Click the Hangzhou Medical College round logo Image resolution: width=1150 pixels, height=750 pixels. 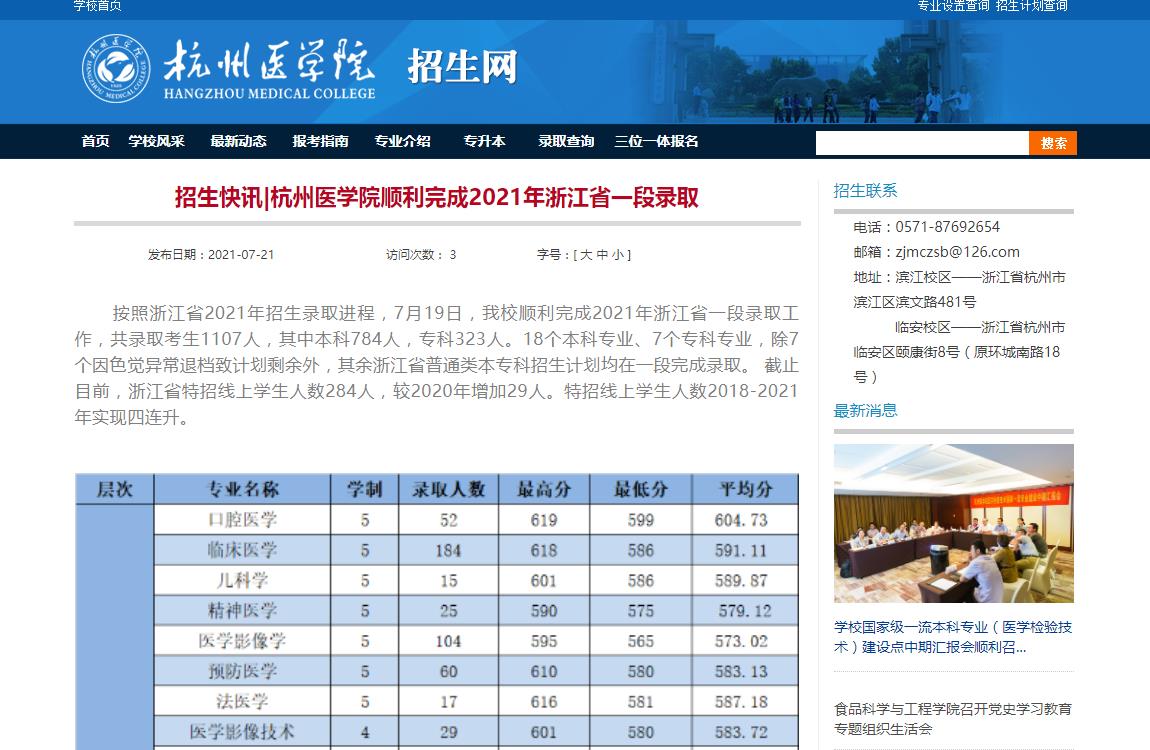click(116, 68)
